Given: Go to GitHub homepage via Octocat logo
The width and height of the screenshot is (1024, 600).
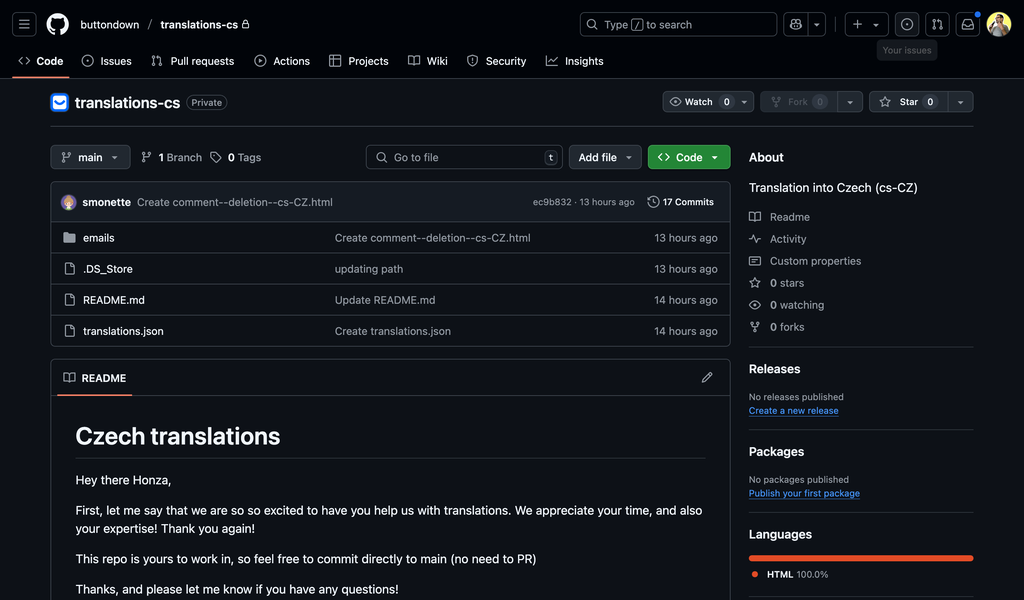Looking at the screenshot, I should [x=57, y=24].
